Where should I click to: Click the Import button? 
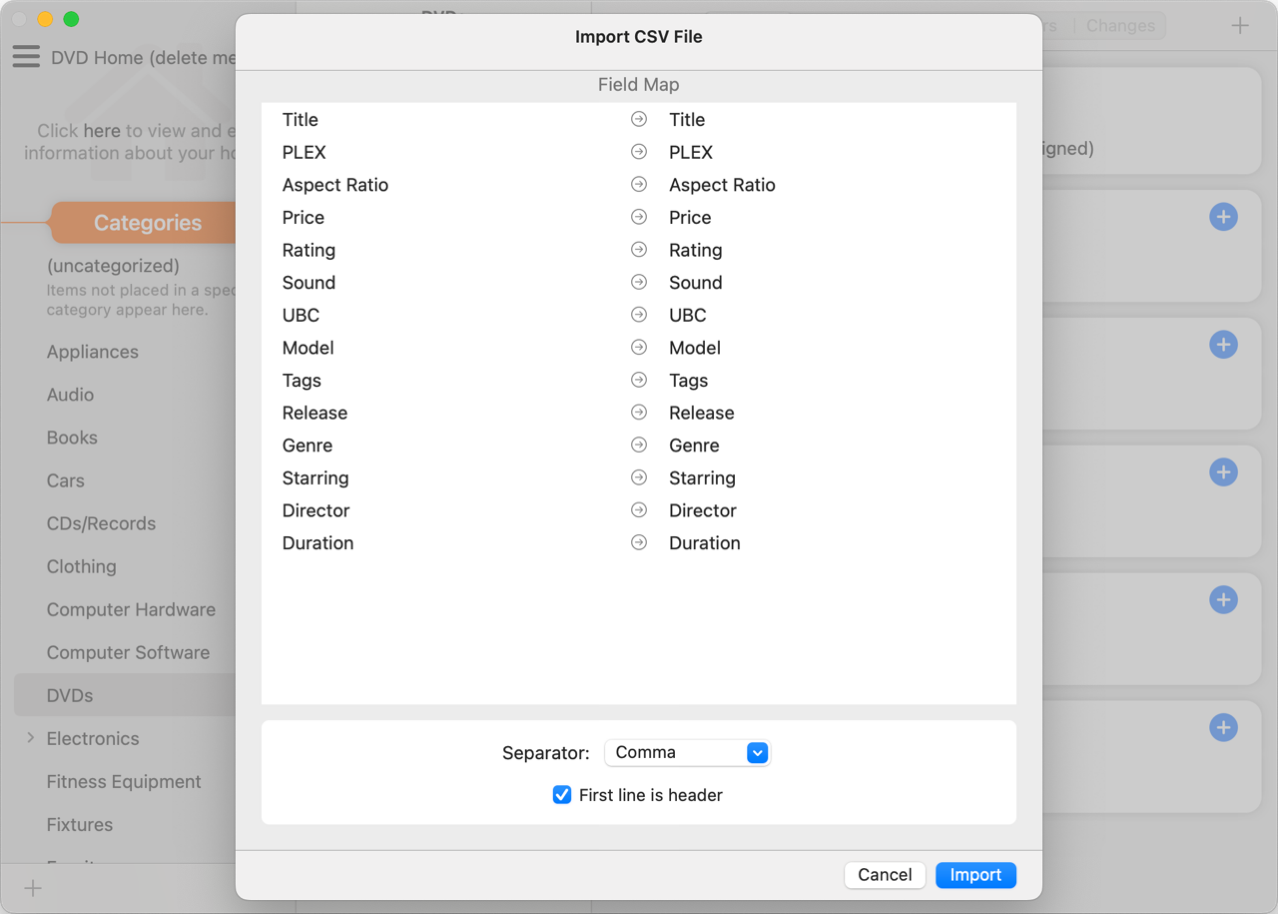[x=975, y=875]
